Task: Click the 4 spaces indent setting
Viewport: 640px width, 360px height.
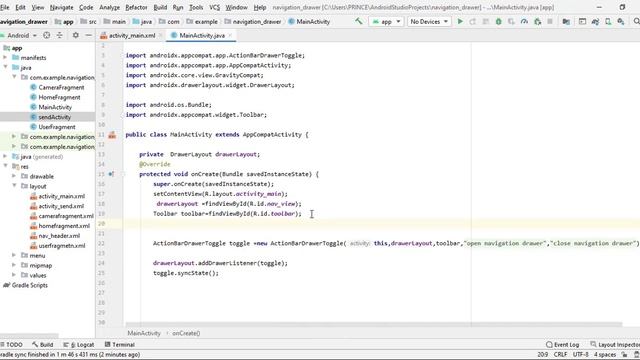Action: (x=605, y=355)
